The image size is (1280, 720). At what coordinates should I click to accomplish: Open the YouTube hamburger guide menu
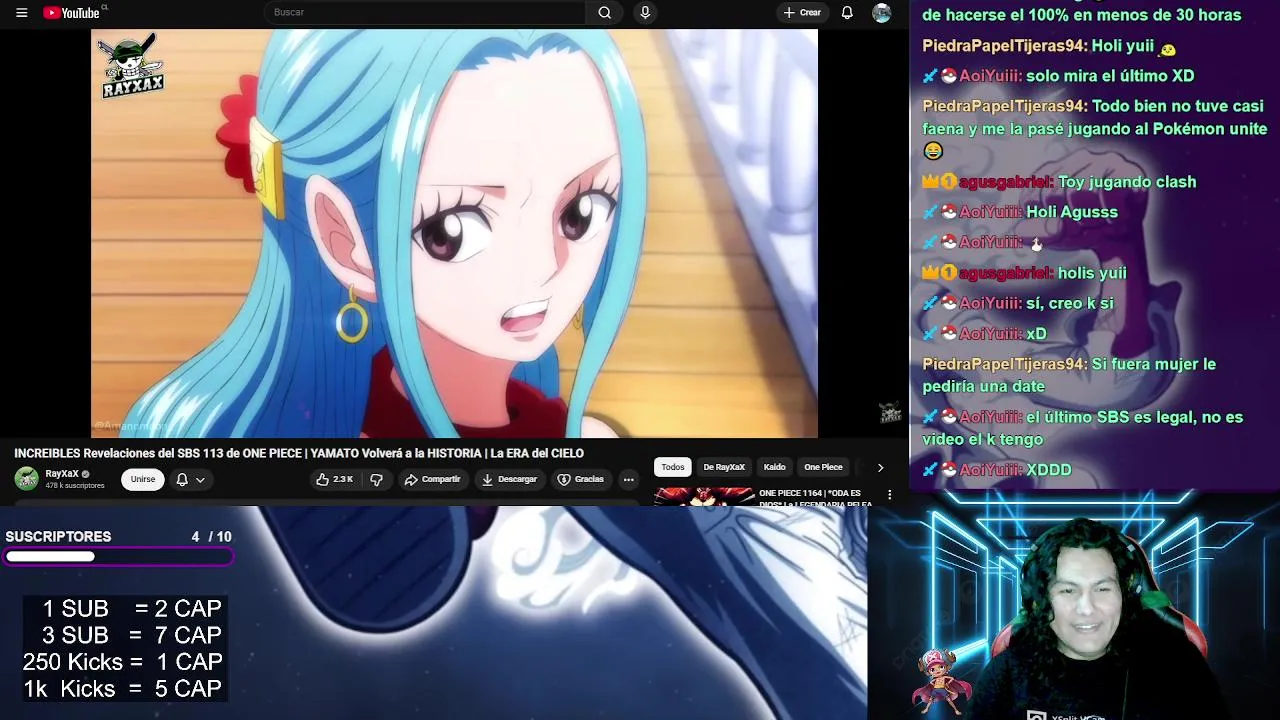tap(21, 12)
